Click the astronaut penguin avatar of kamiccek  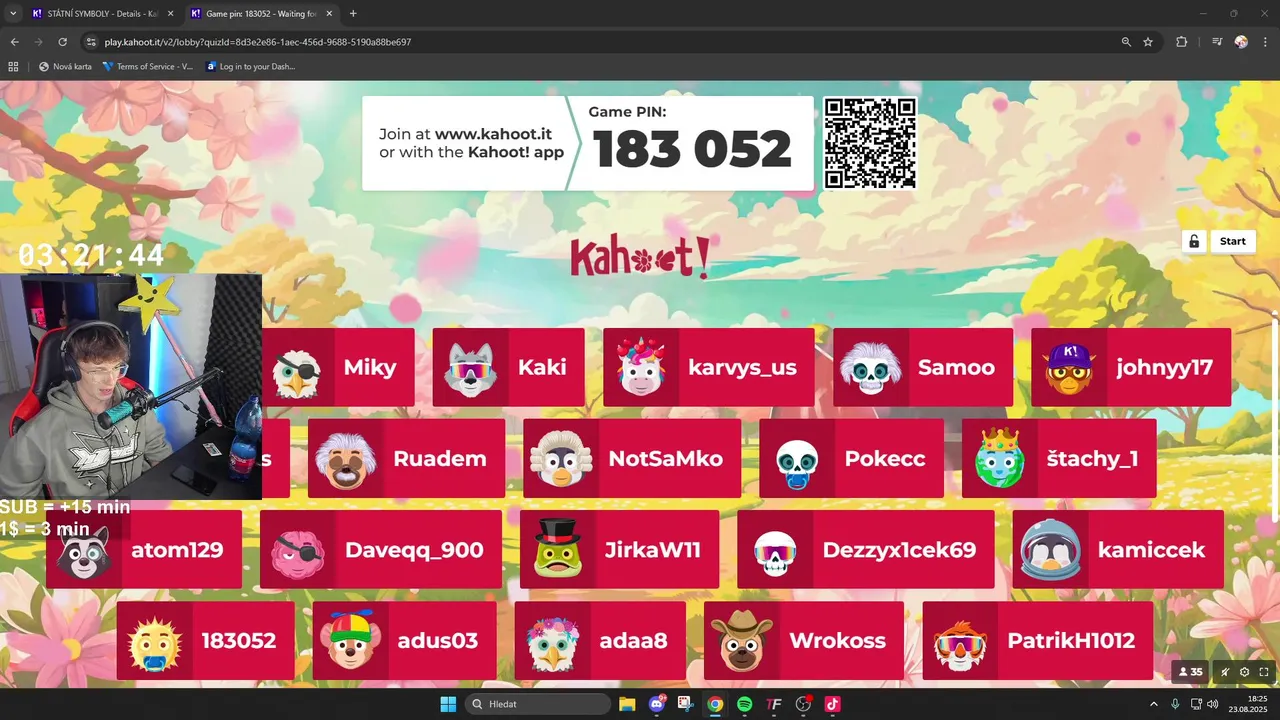[1050, 550]
